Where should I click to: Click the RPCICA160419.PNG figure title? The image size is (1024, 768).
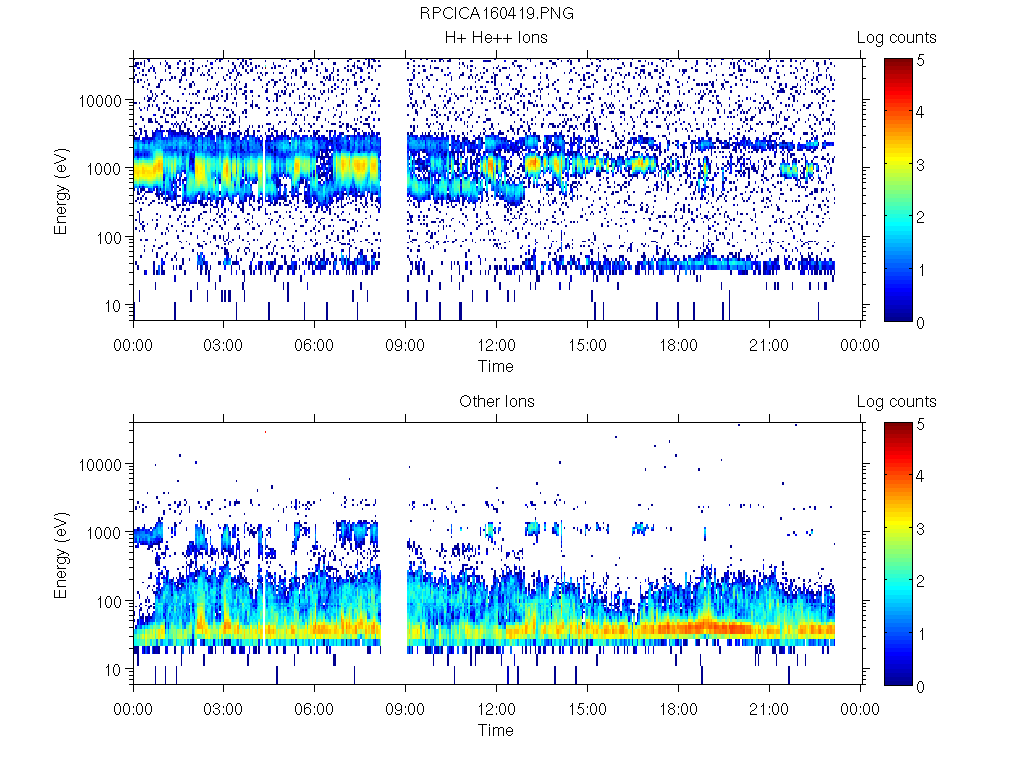tap(496, 14)
